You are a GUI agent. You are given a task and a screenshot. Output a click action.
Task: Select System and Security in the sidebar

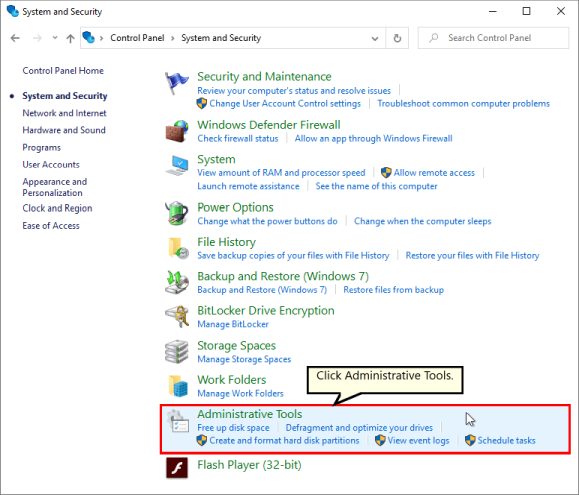point(65,96)
